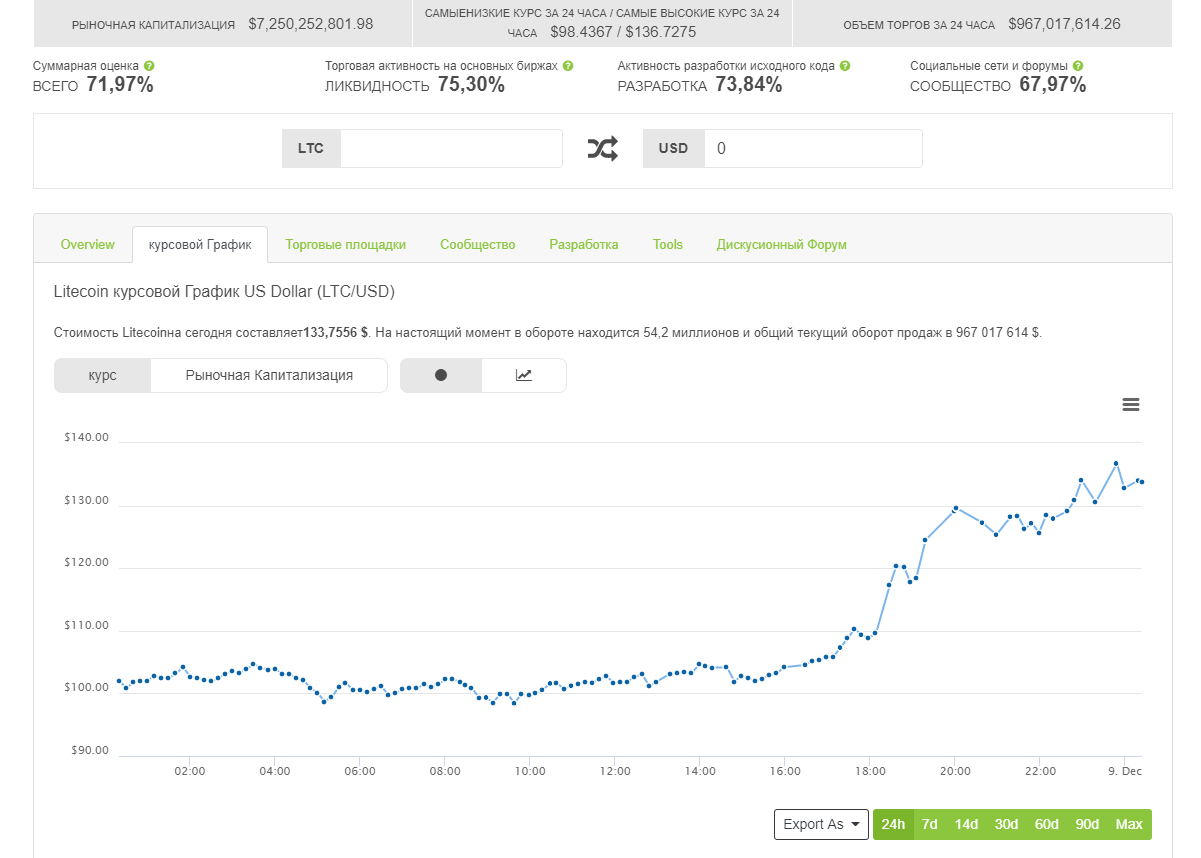Viewport: 1201px width, 858px height.
Task: Click market cap value $7,250,252,801.98
Action: [311, 24]
